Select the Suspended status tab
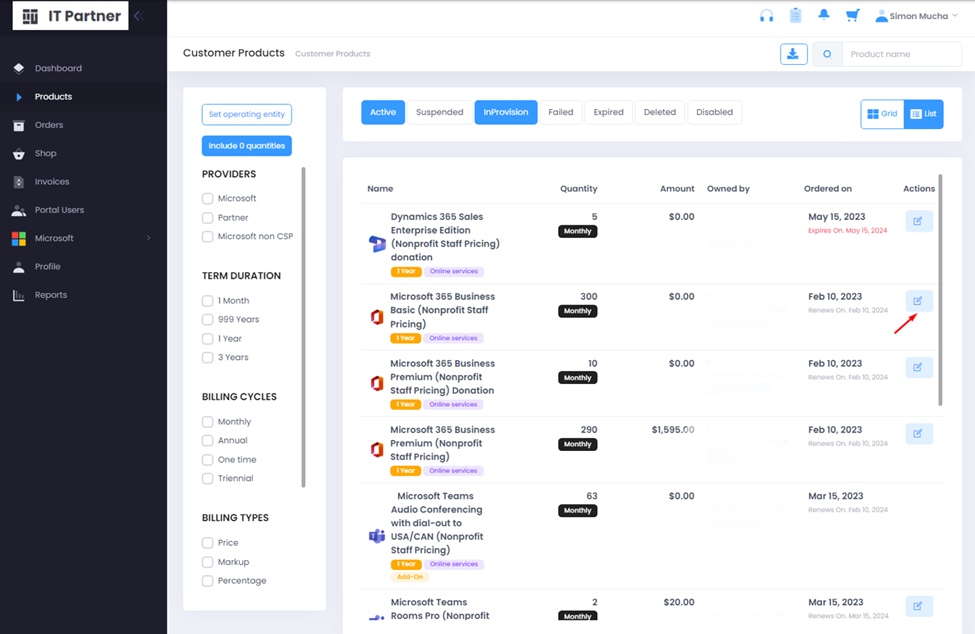This screenshot has height=634, width=975. [440, 113]
